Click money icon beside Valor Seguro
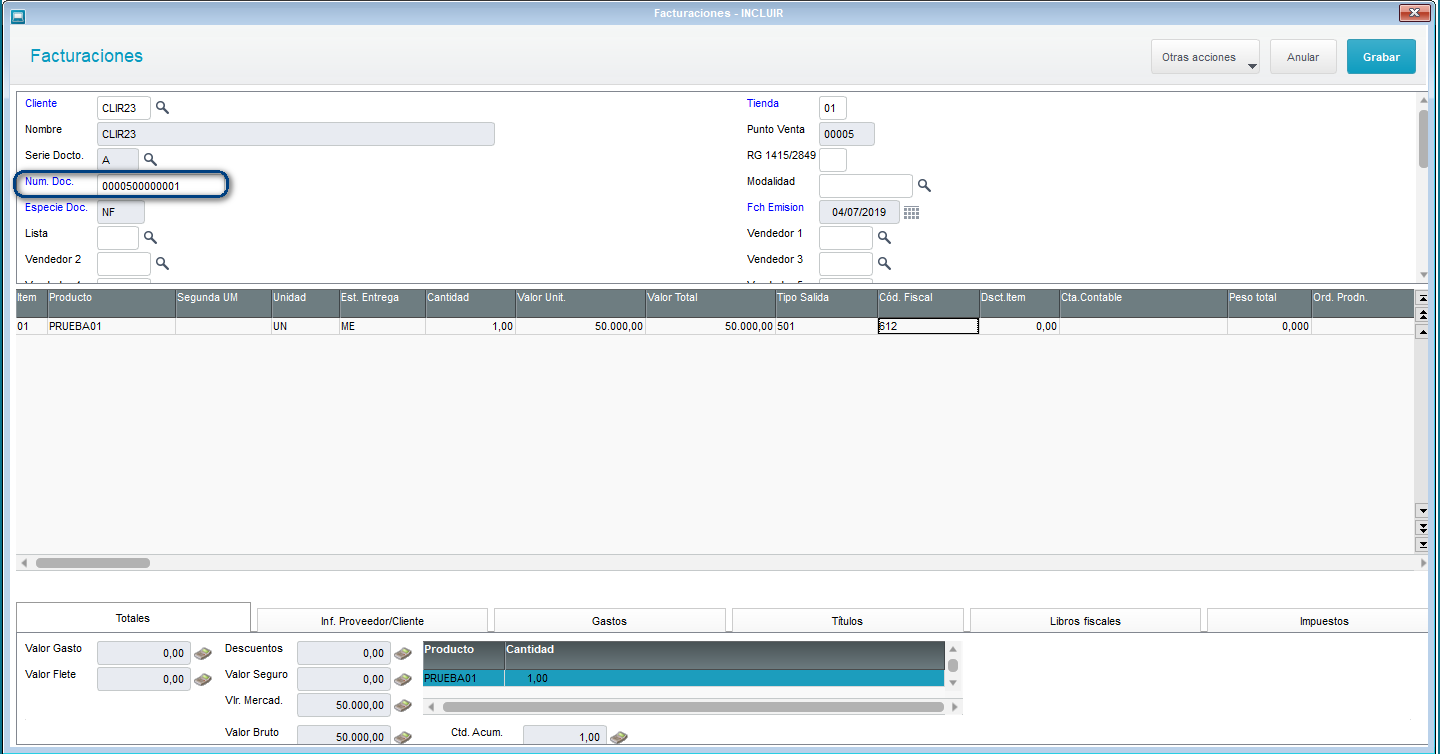 [403, 679]
